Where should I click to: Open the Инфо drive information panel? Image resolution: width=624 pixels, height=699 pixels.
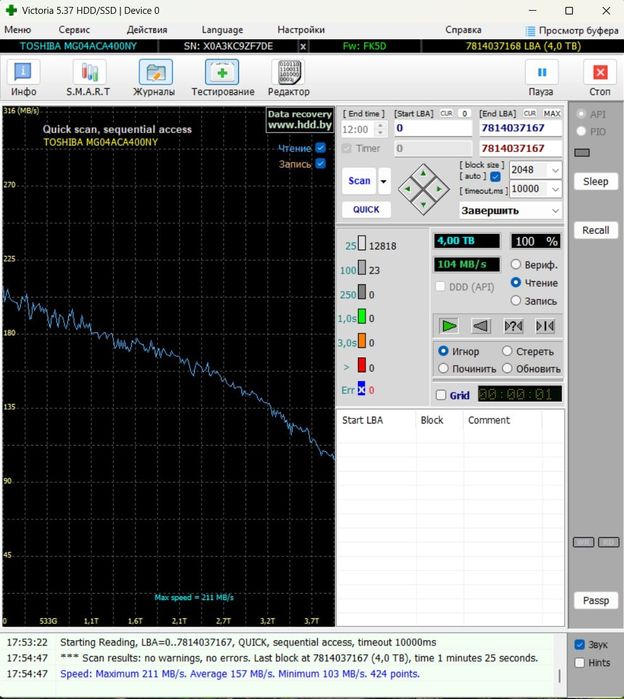pos(23,73)
